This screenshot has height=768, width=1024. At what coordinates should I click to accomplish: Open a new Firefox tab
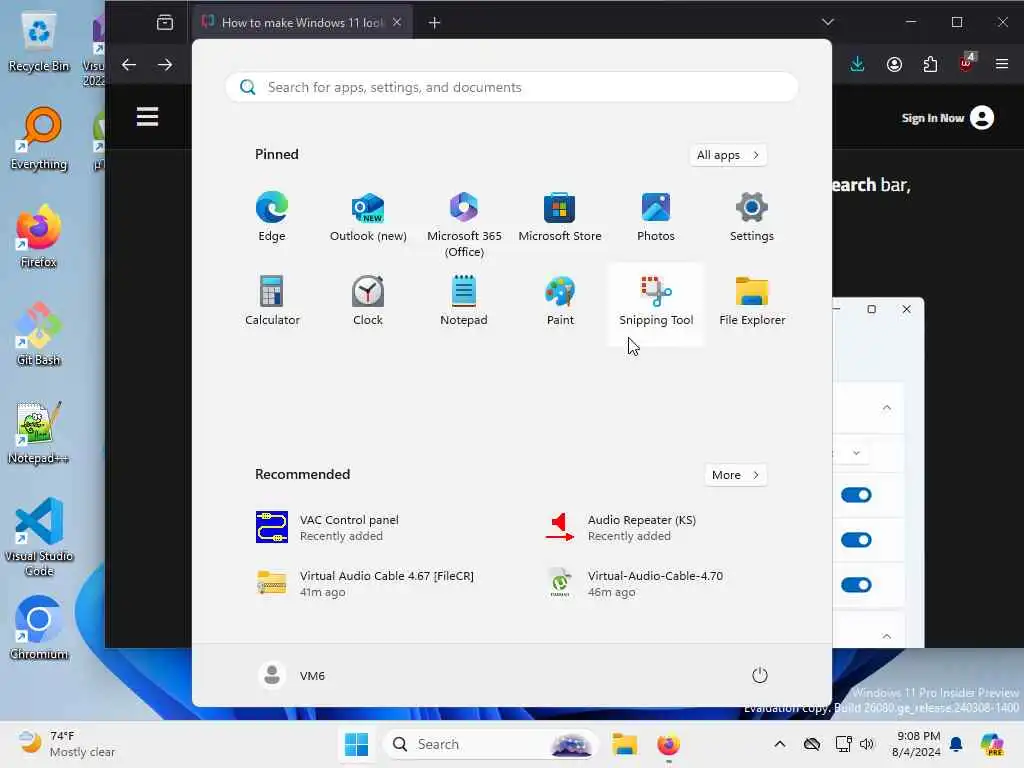[434, 23]
